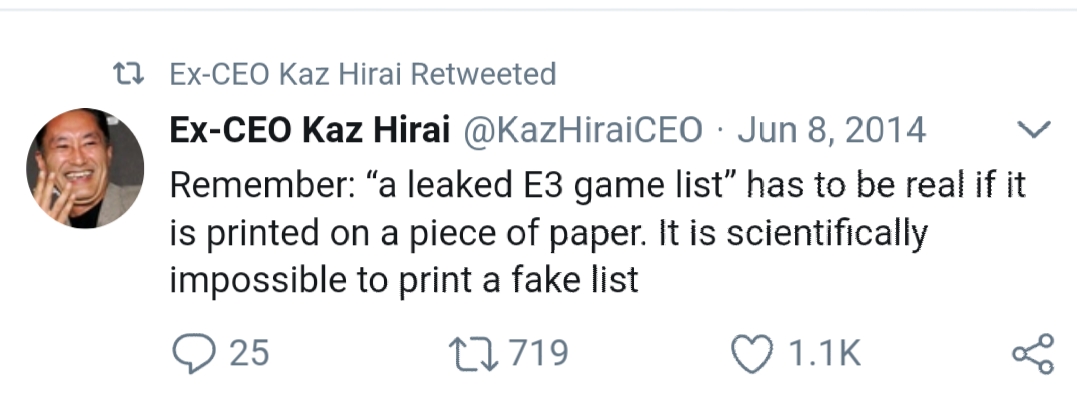Click the reply count 25
This screenshot has height=405, width=1077.
pos(249,353)
